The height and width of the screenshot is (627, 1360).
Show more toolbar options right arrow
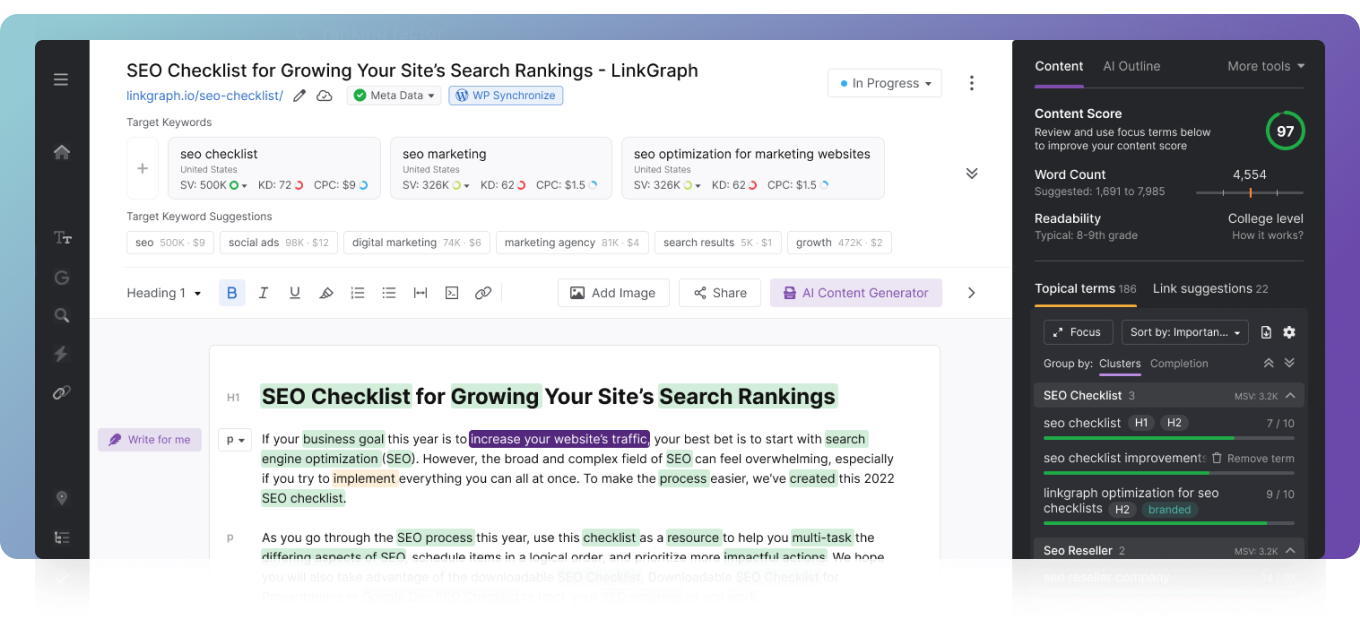[x=971, y=293]
